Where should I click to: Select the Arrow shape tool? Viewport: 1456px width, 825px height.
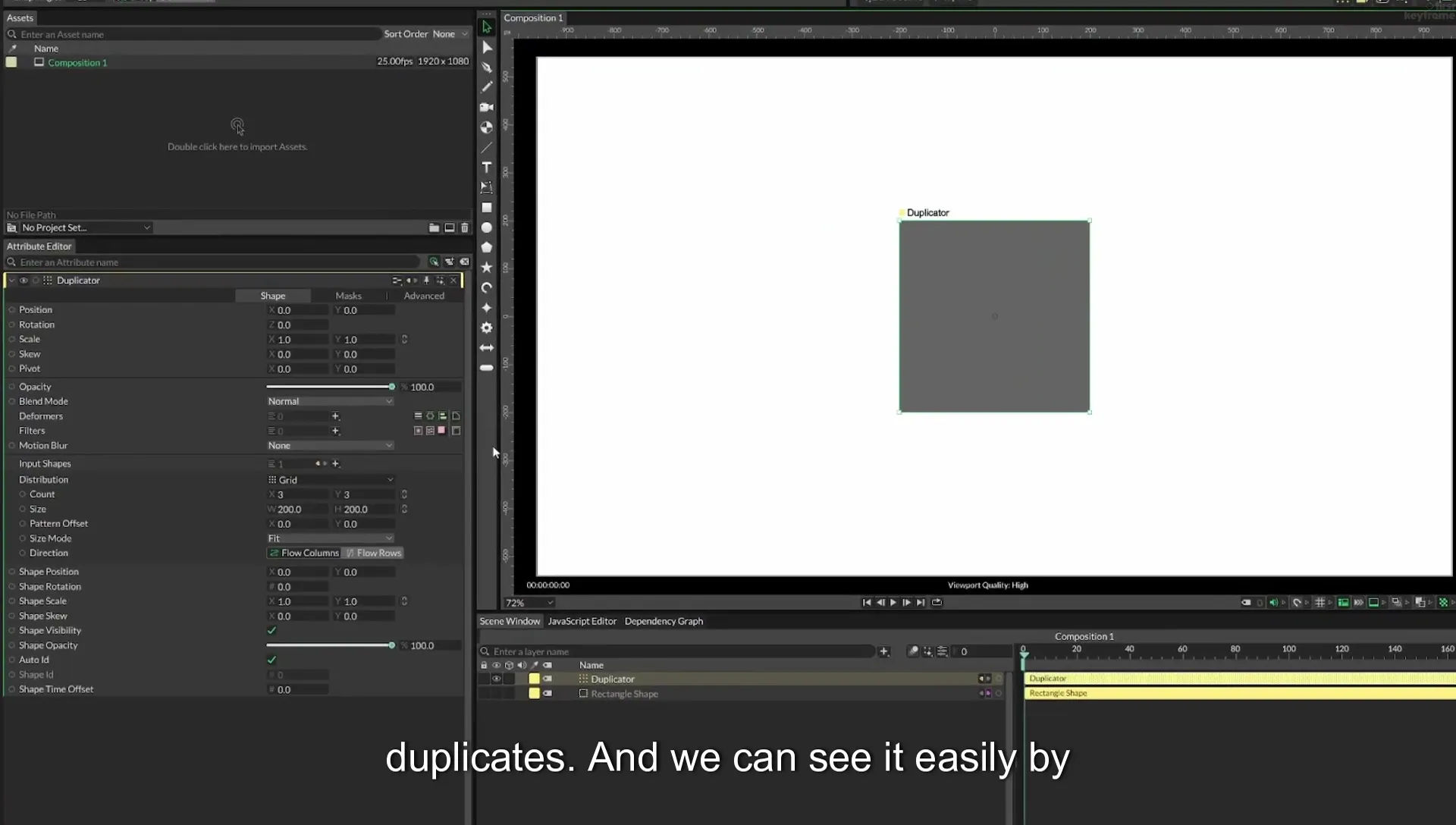487,348
